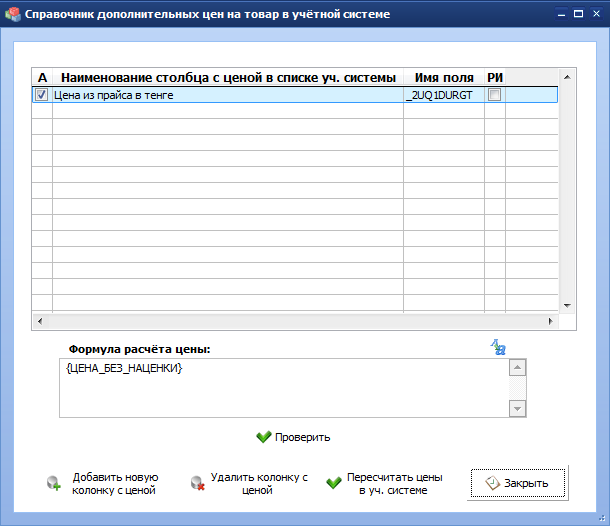Add a new price column with Добавить новую колонку
Image resolution: width=610 pixels, height=526 pixels.
click(103, 483)
